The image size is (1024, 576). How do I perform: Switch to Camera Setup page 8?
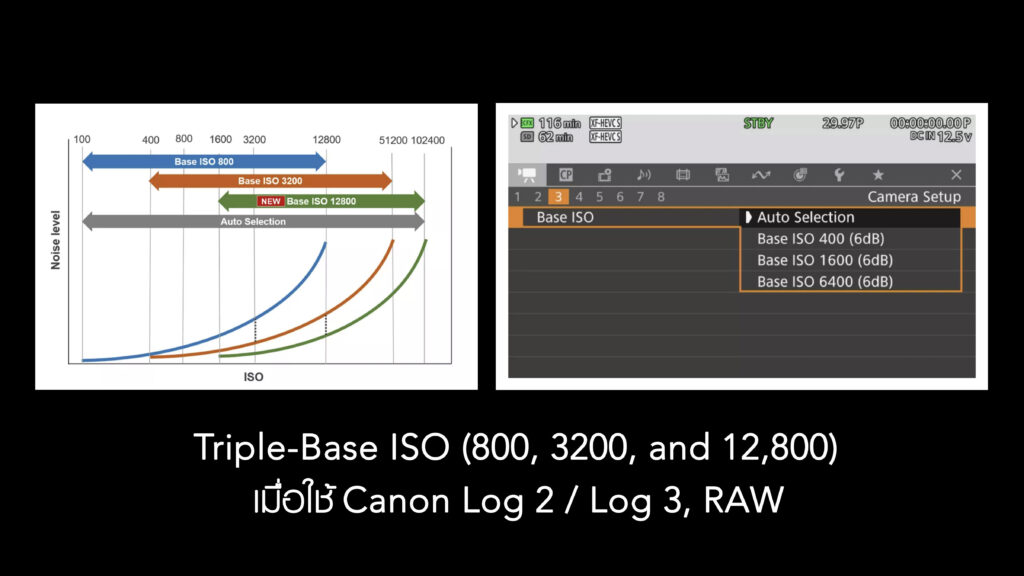pos(660,197)
